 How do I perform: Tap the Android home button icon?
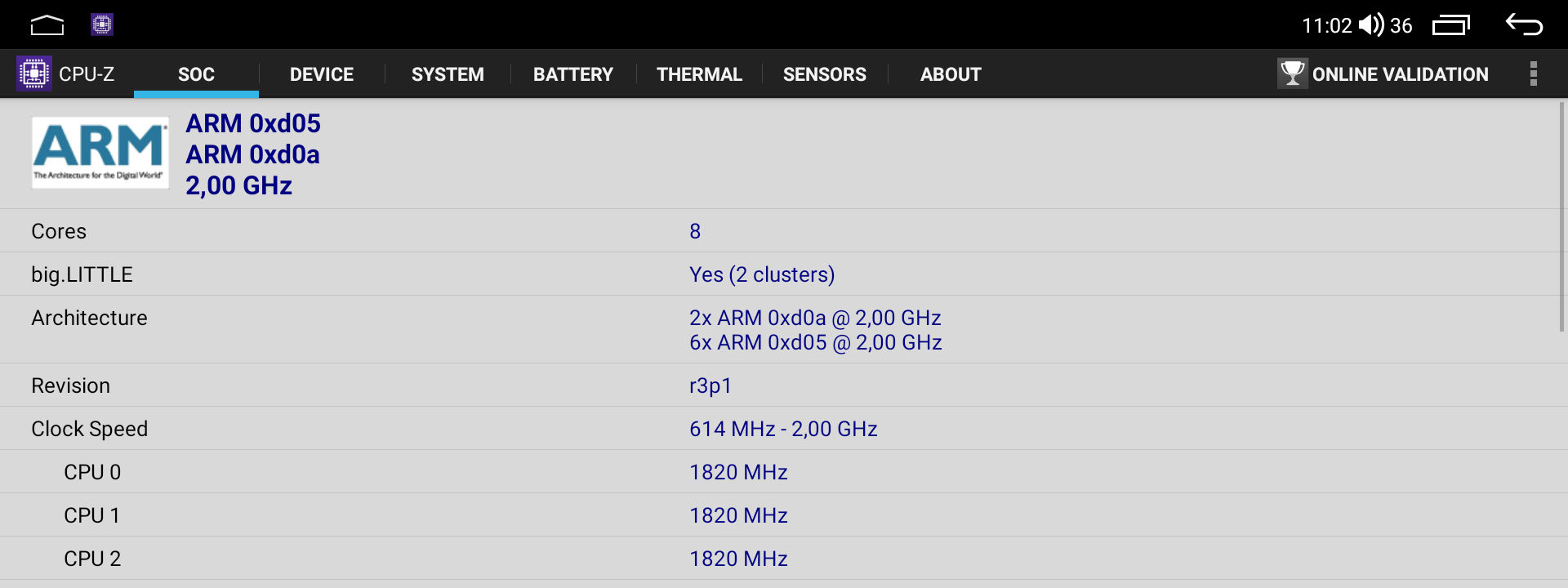click(47, 25)
